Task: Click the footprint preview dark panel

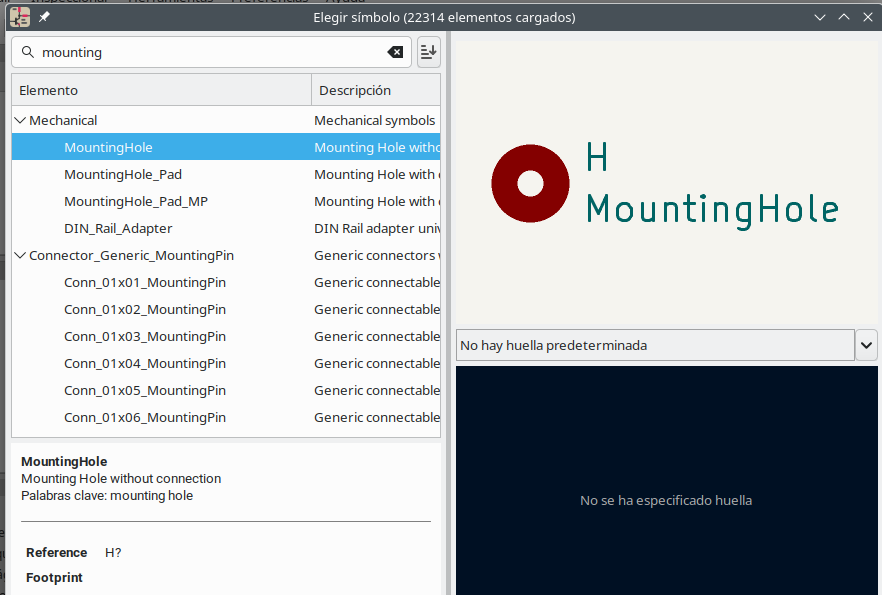Action: coord(666,450)
